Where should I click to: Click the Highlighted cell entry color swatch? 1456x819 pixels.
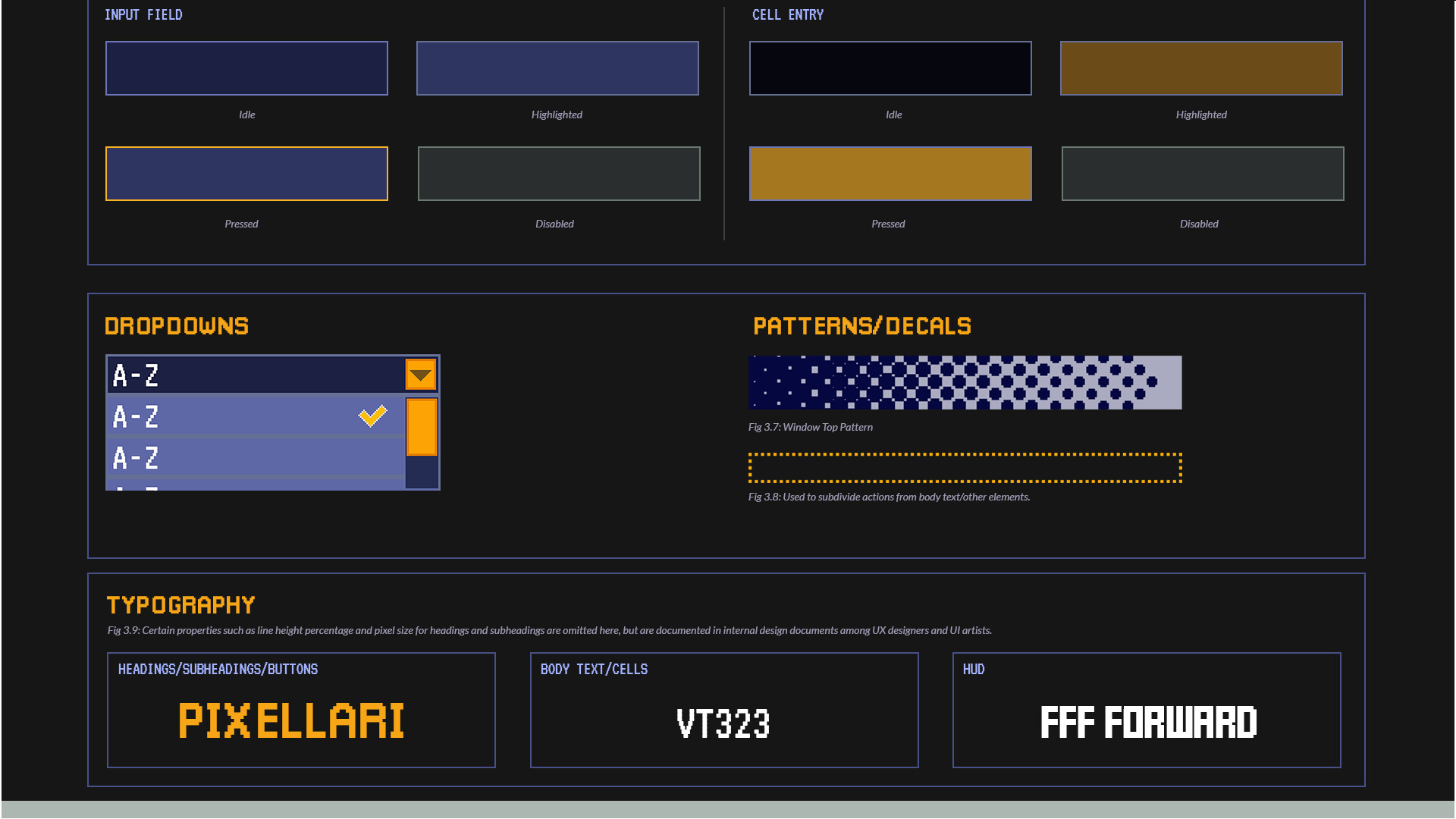1200,67
